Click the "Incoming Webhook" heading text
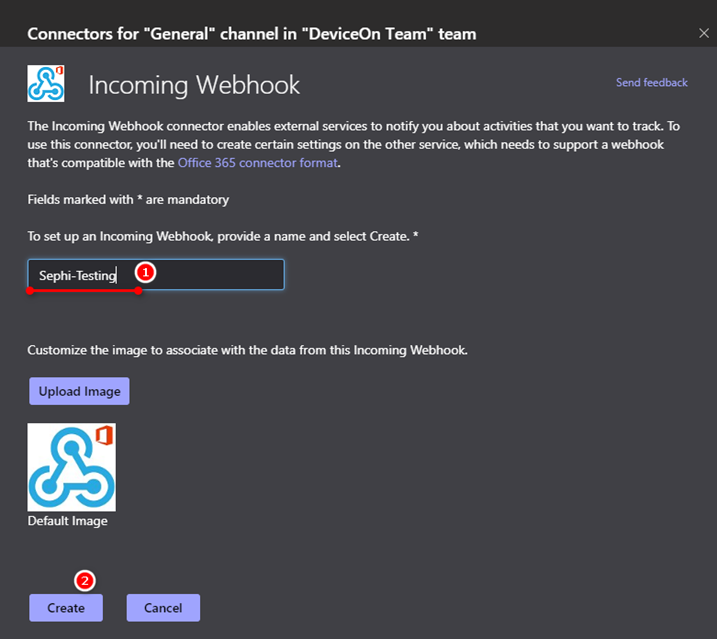This screenshot has width=717, height=639. [194, 85]
